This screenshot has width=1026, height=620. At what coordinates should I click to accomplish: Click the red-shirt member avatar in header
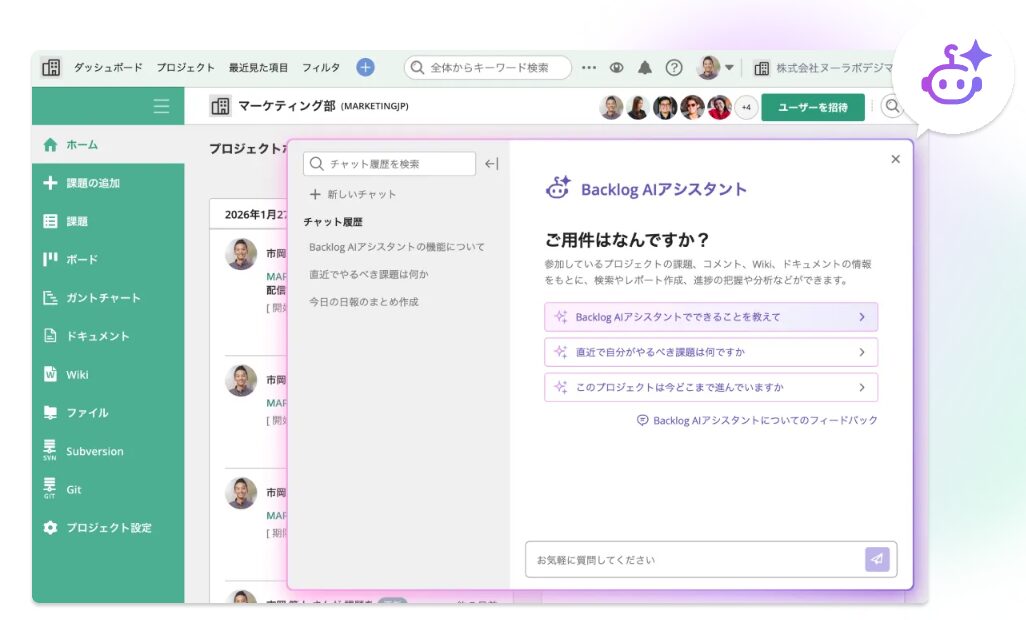tap(719, 107)
